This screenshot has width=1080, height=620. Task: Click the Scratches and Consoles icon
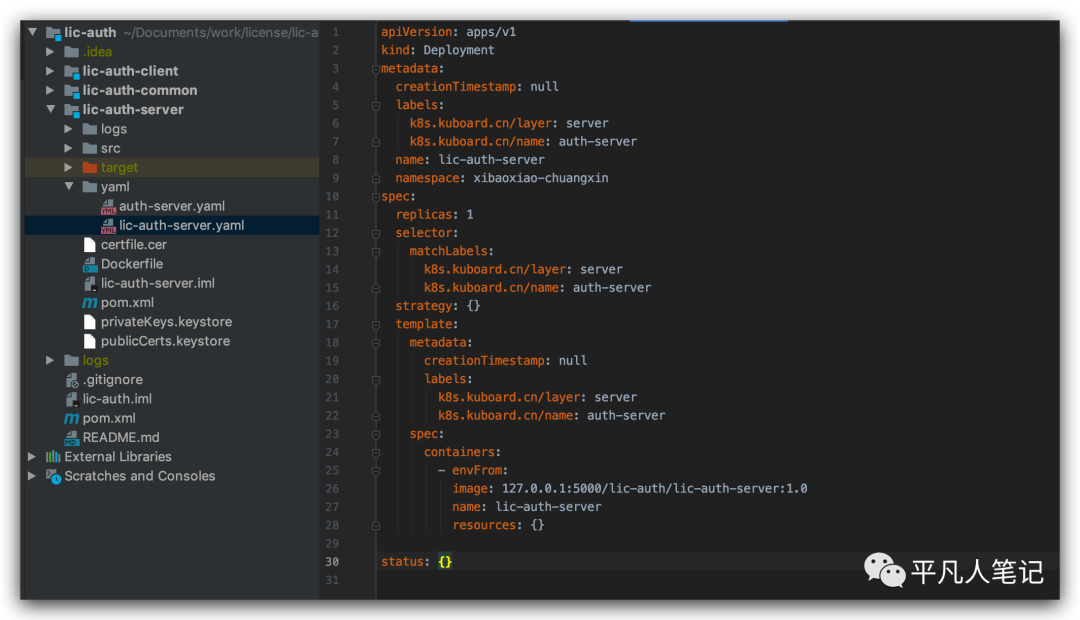[x=53, y=477]
